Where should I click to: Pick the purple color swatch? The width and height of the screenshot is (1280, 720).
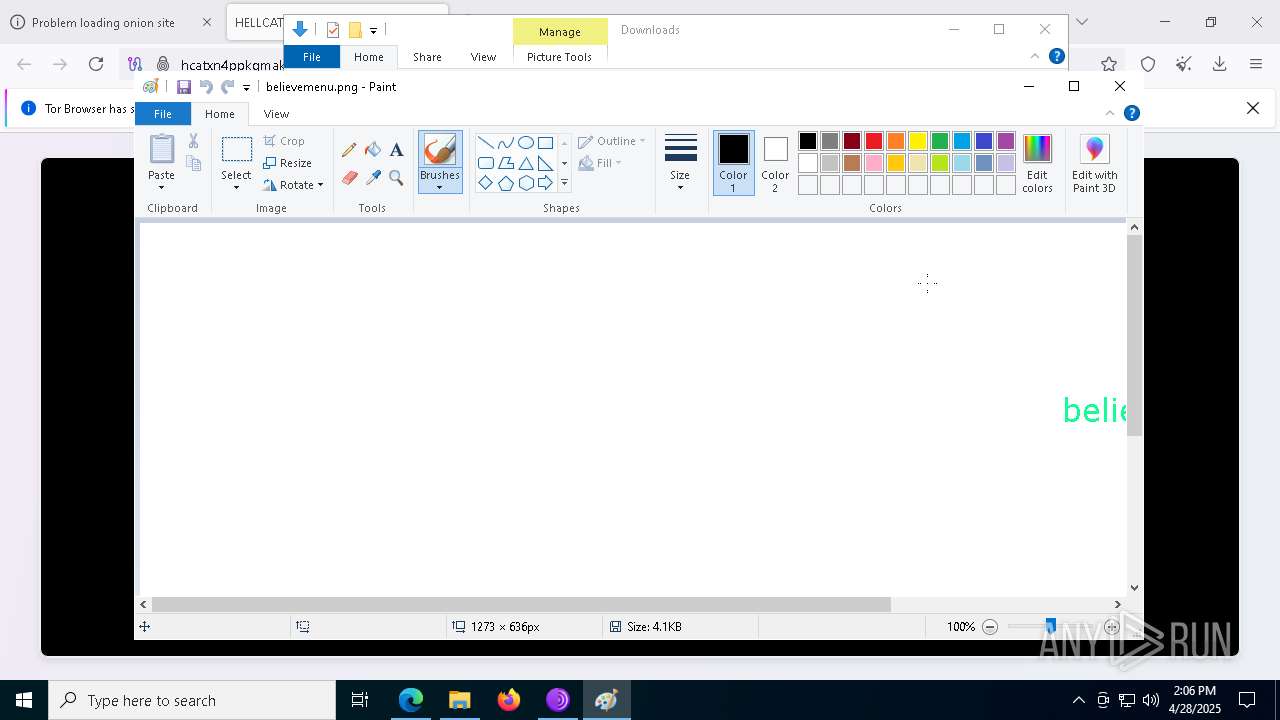1006,141
